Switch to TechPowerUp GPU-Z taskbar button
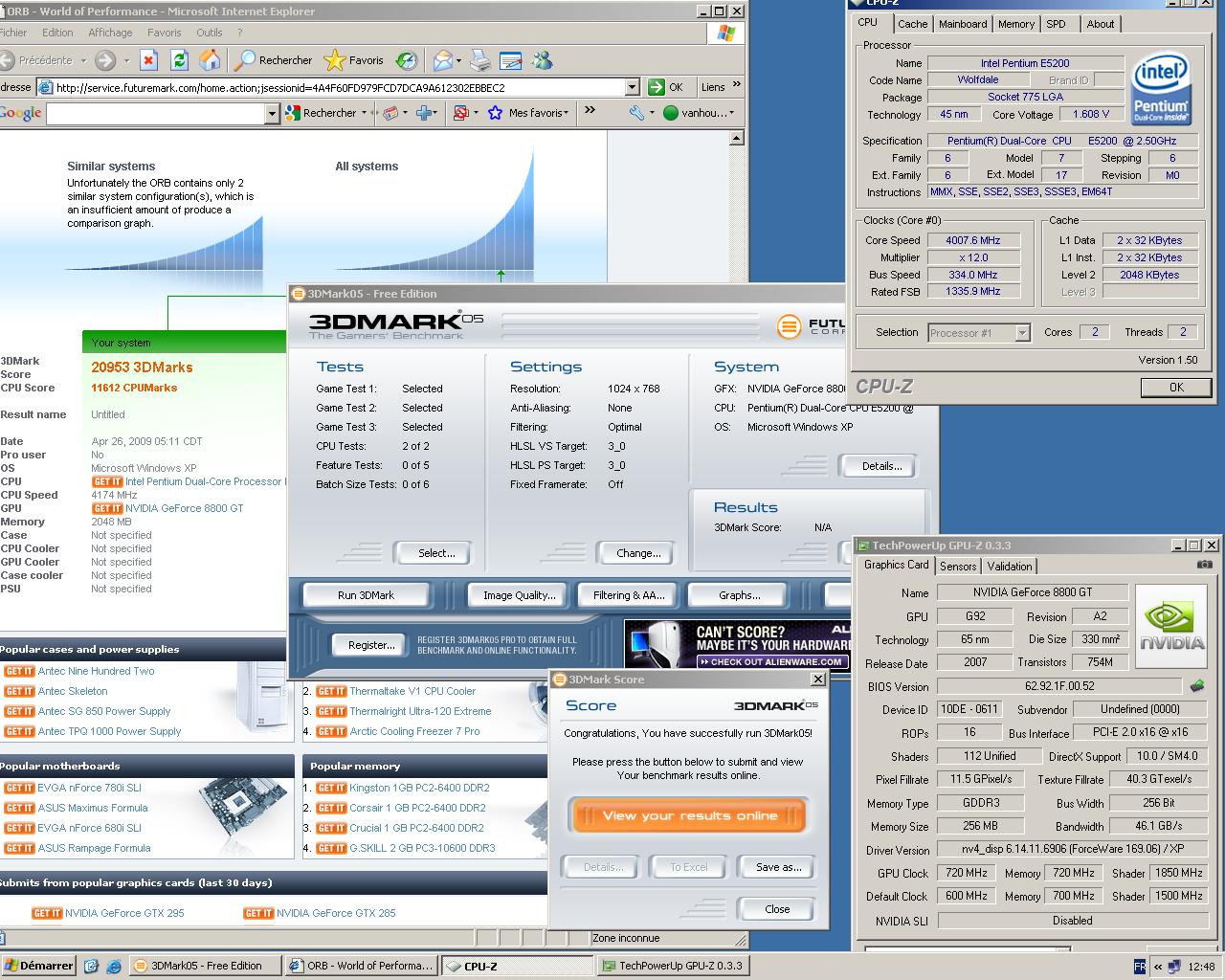 point(674,966)
